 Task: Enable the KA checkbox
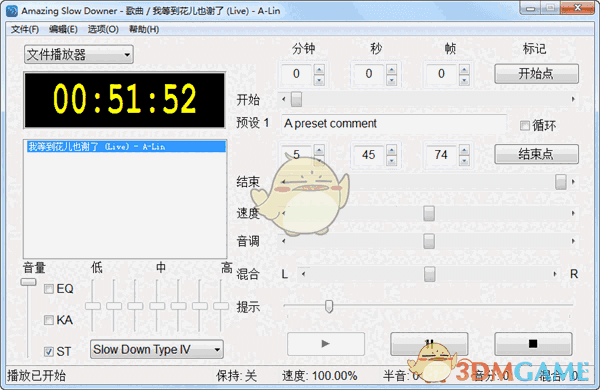click(49, 320)
